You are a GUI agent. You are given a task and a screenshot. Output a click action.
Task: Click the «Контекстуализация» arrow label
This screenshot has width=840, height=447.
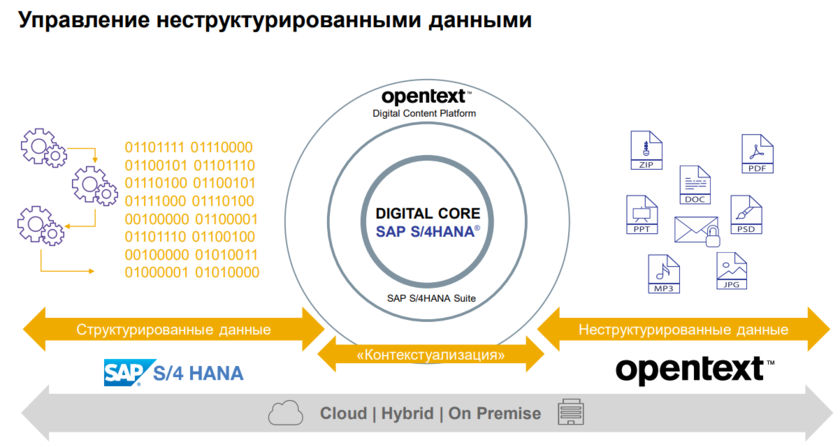430,354
